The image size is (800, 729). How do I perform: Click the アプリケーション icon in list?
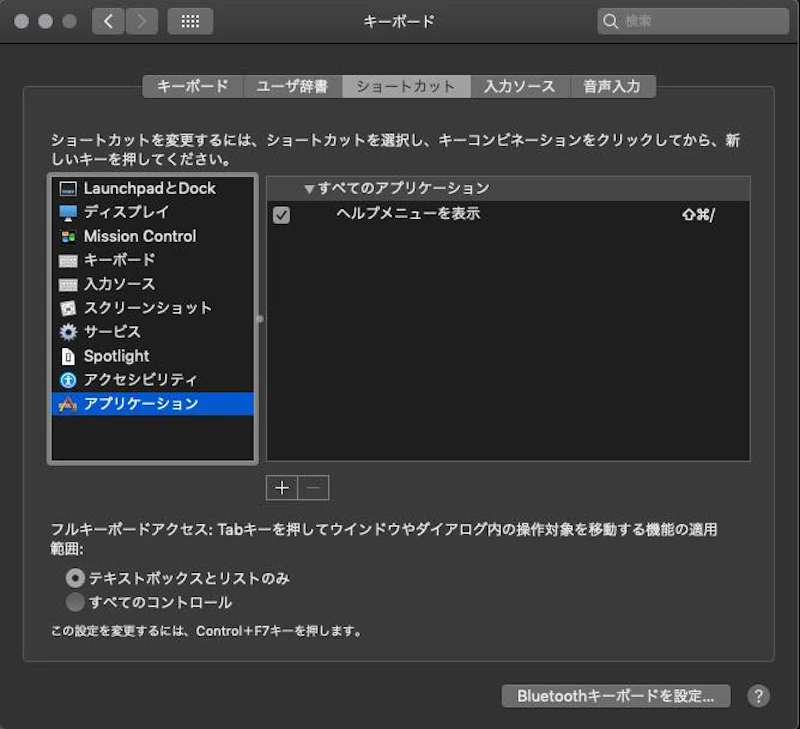(x=68, y=404)
